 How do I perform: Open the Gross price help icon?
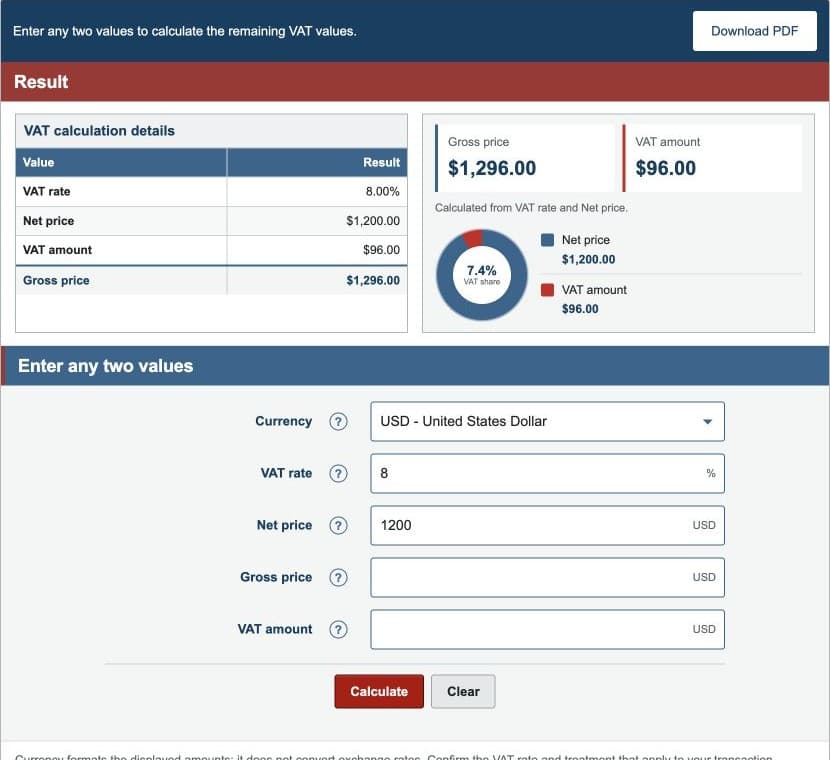coord(338,577)
